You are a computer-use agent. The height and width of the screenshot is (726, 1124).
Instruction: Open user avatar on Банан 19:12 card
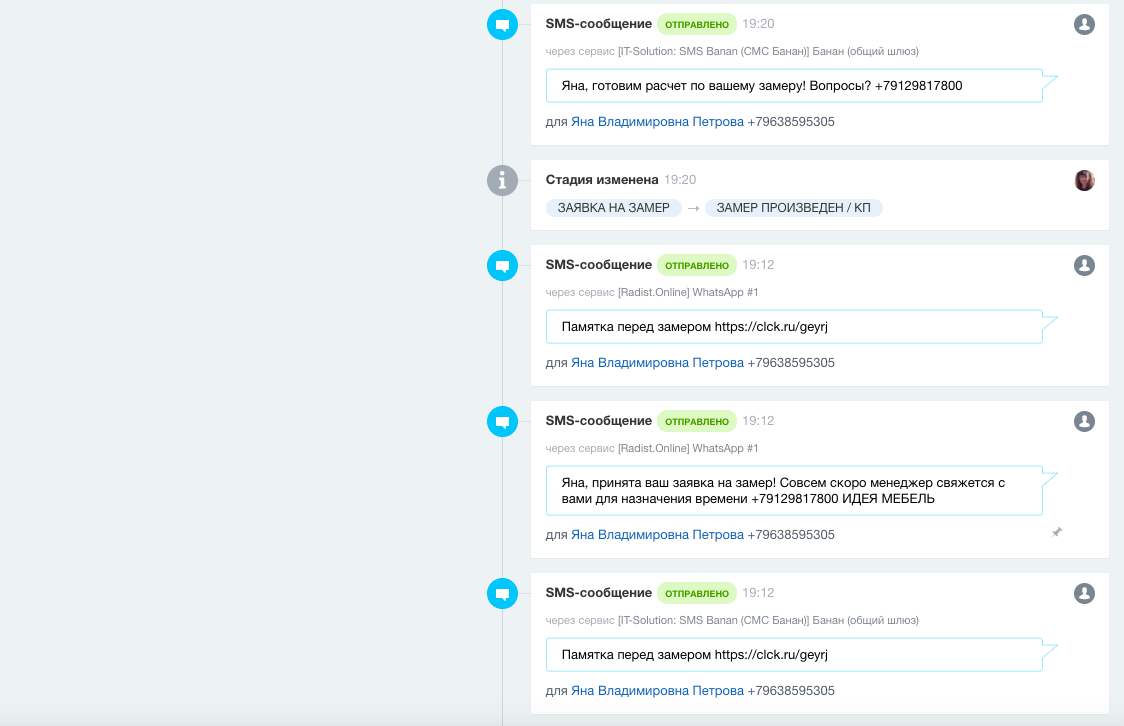(1084, 593)
